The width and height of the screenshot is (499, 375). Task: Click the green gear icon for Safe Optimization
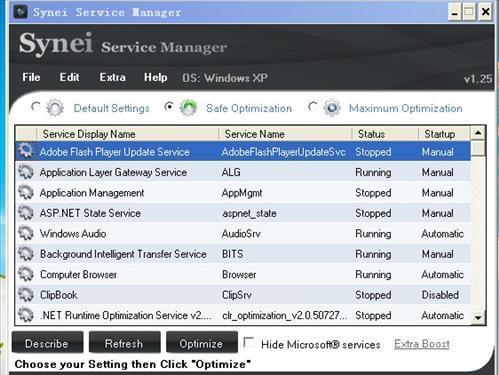[x=188, y=108]
